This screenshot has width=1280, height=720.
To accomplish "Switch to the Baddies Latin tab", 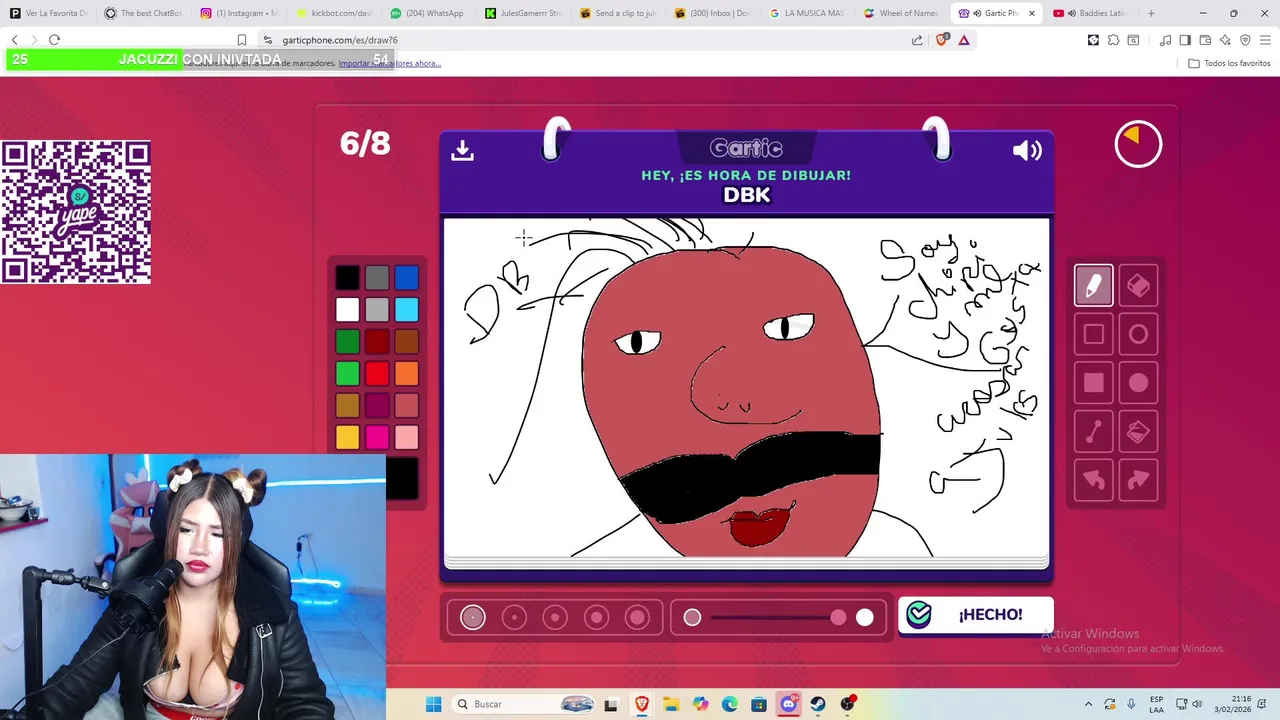I will (1091, 13).
